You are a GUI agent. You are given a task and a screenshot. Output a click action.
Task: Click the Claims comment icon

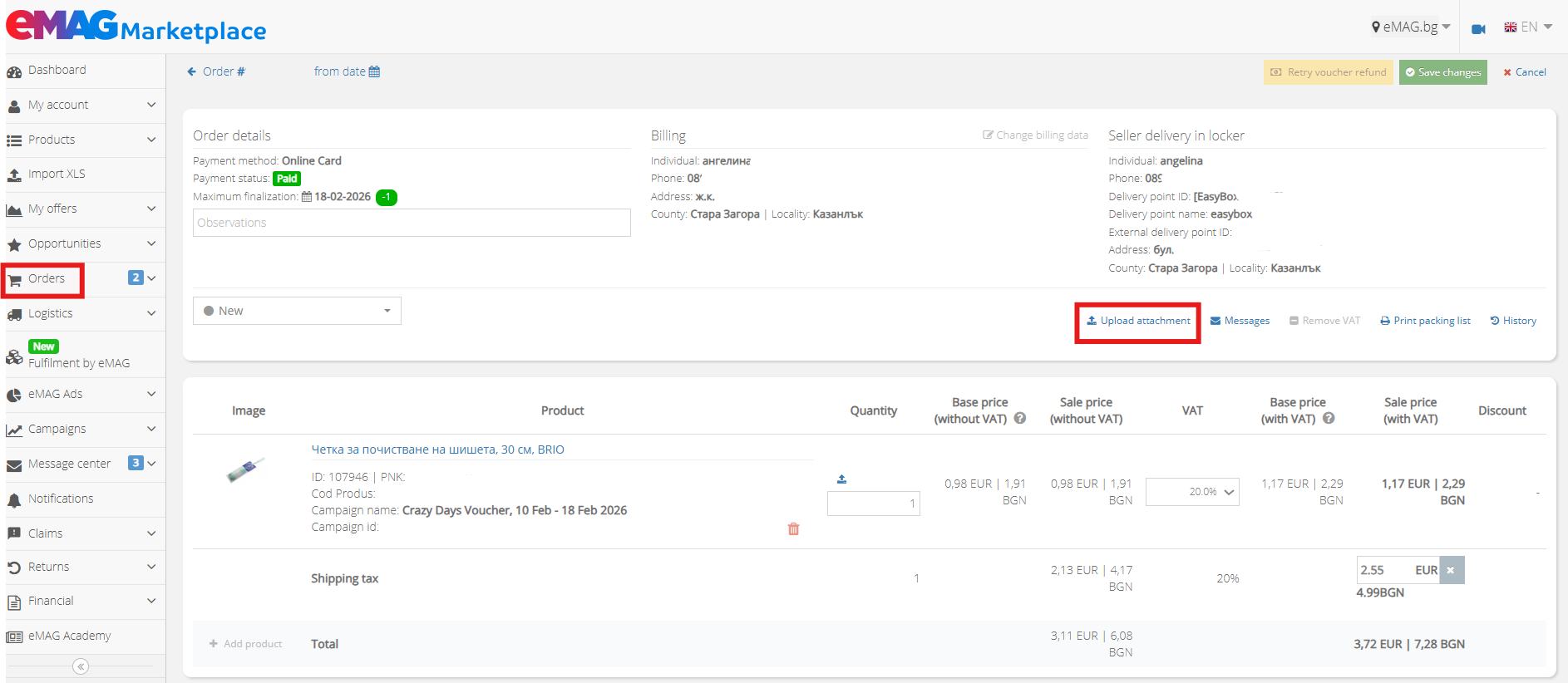(x=14, y=534)
